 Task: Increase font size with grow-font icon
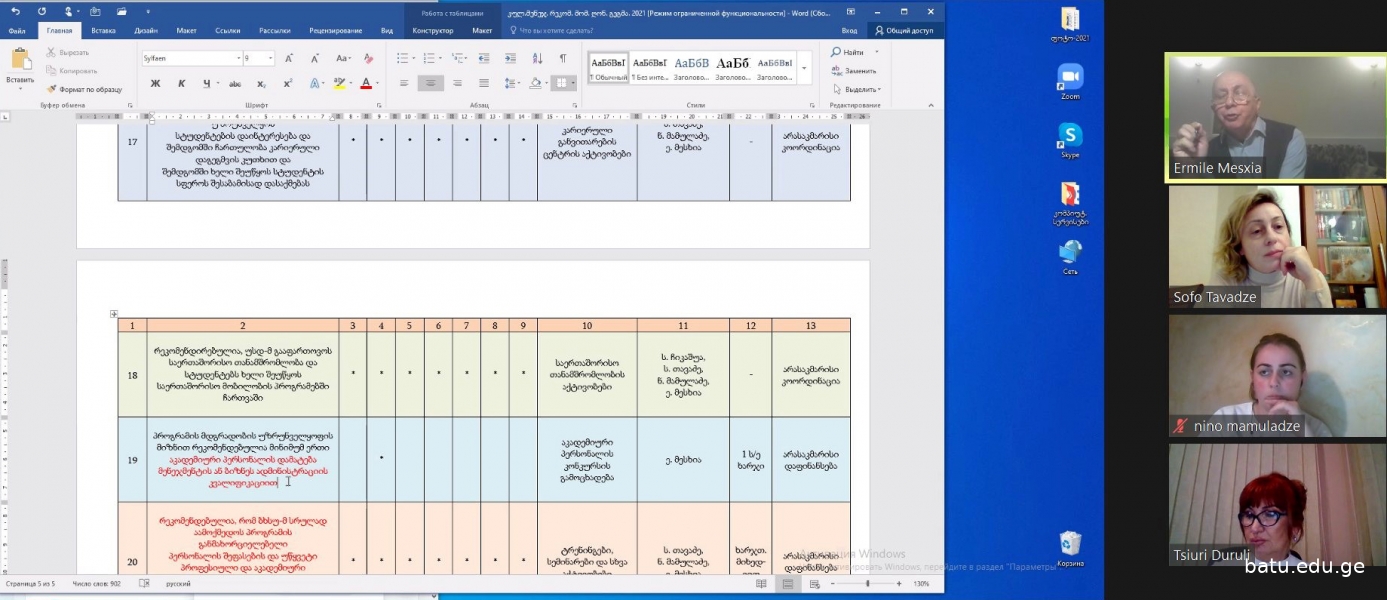(x=289, y=58)
